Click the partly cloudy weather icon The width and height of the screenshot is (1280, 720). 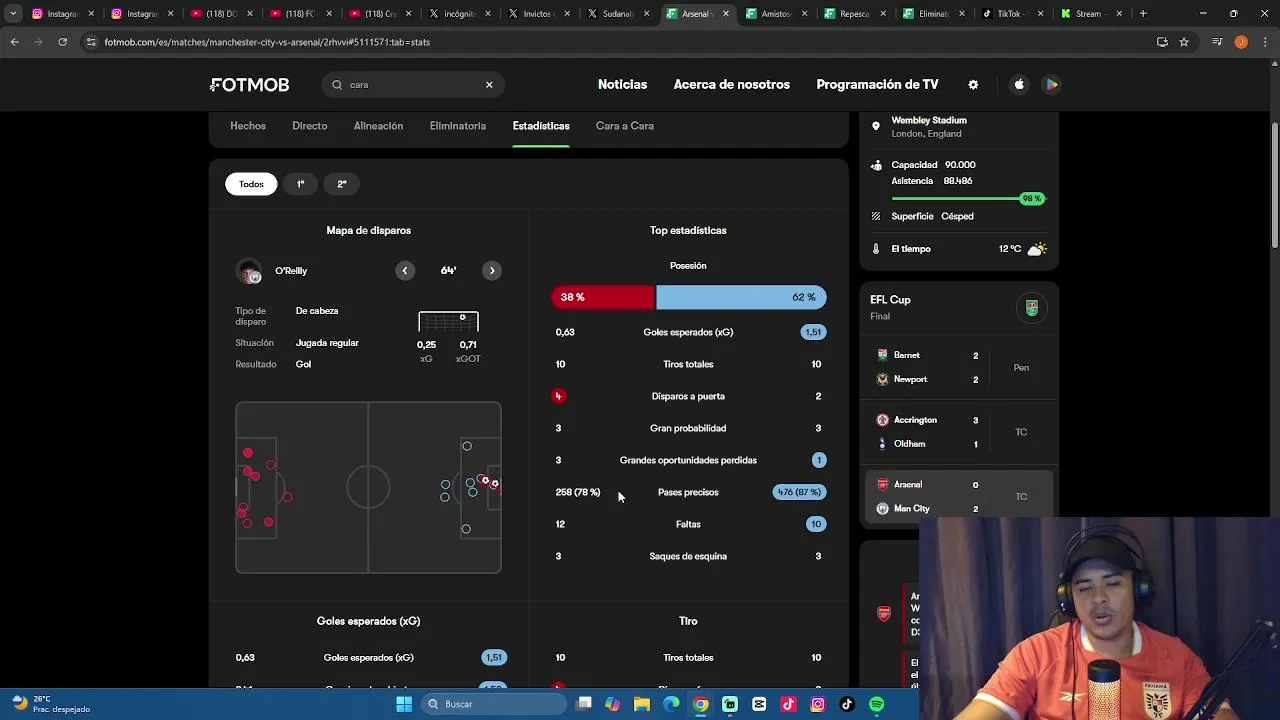(1037, 249)
